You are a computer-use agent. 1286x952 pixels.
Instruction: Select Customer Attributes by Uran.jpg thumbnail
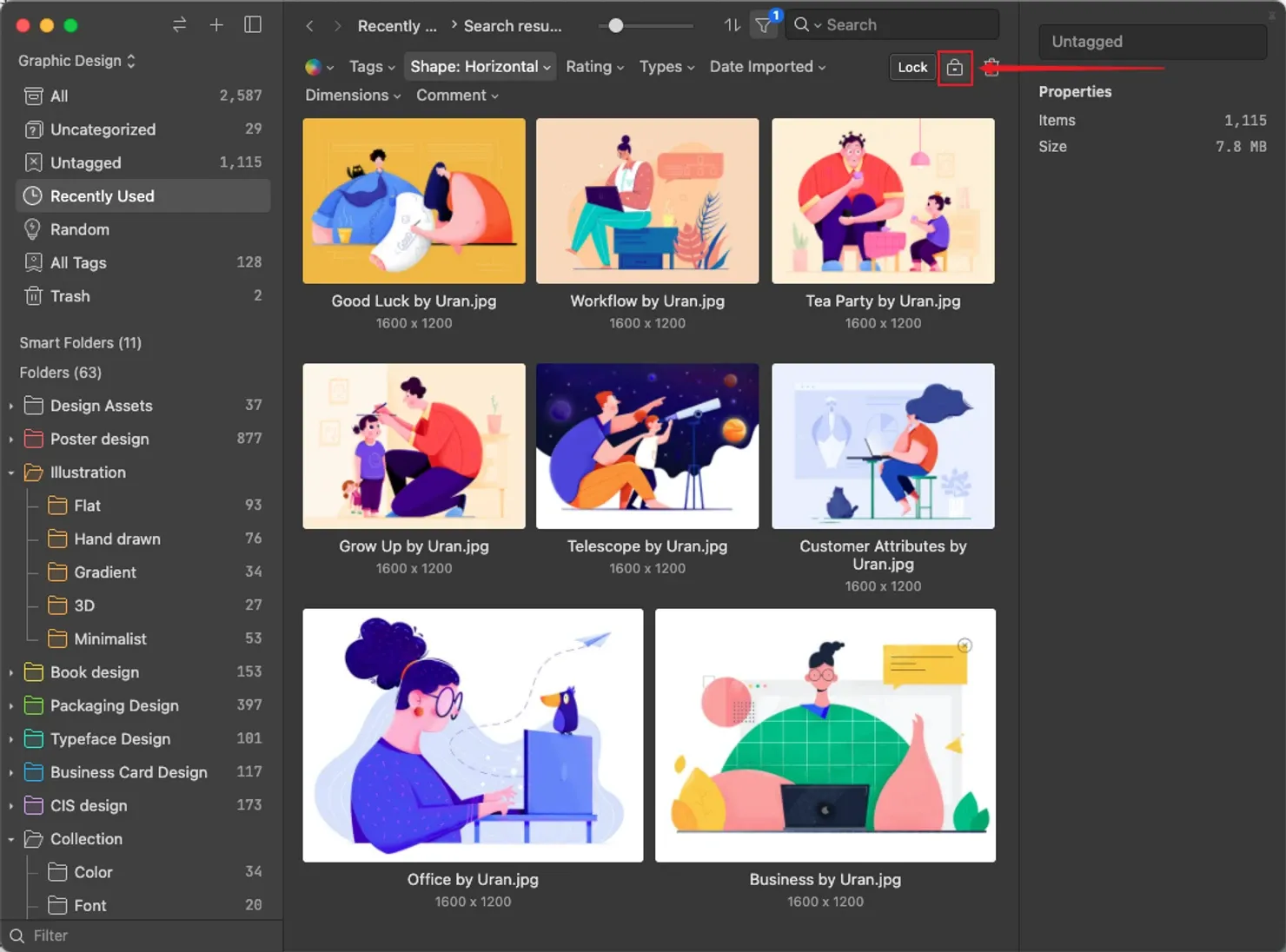pyautogui.click(x=883, y=446)
